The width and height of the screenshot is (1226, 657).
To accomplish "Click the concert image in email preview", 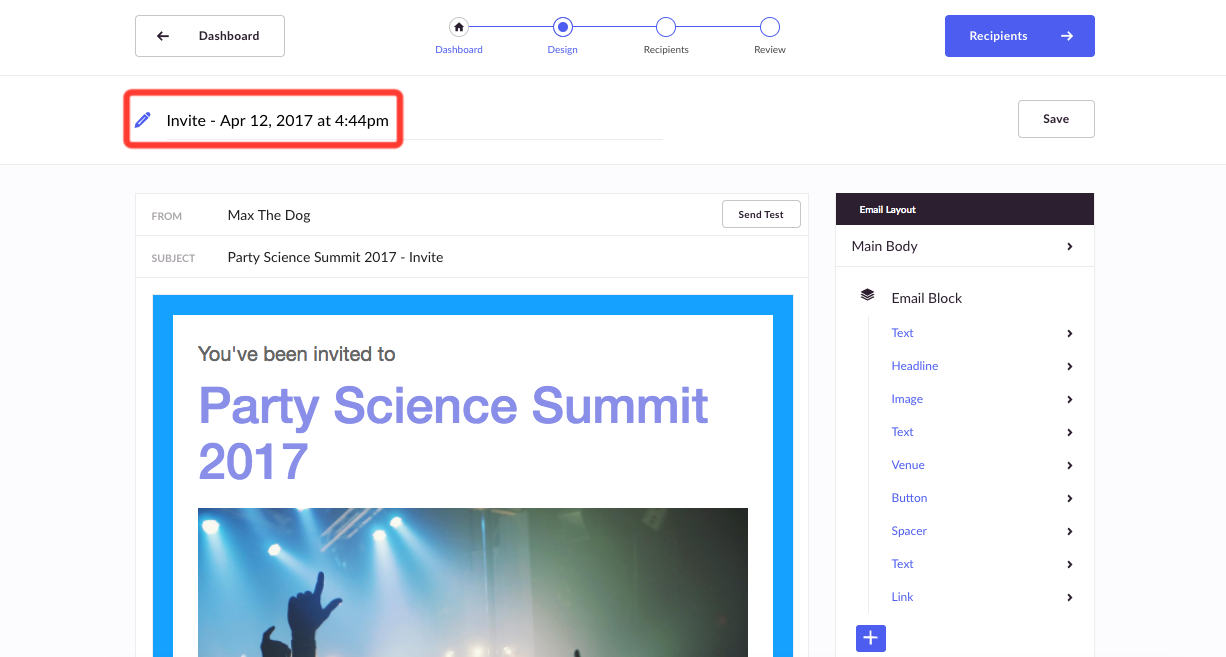I will pyautogui.click(x=473, y=582).
